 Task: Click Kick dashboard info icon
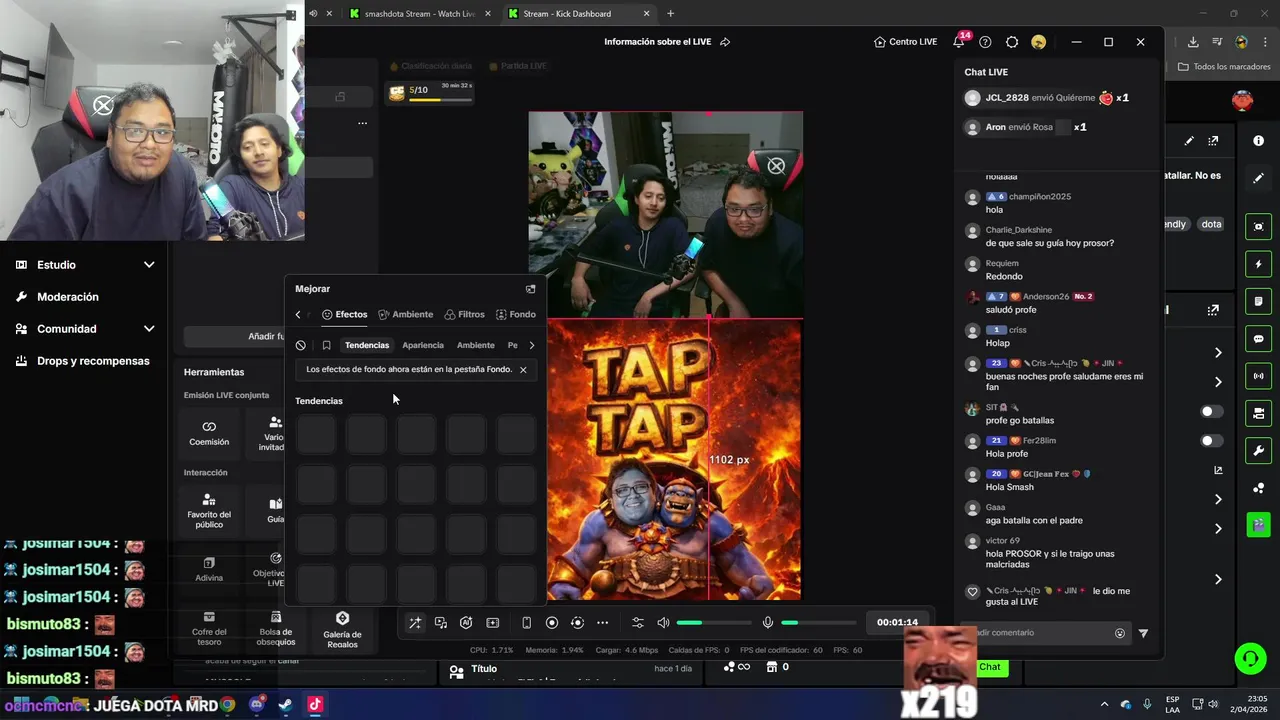1258,141
